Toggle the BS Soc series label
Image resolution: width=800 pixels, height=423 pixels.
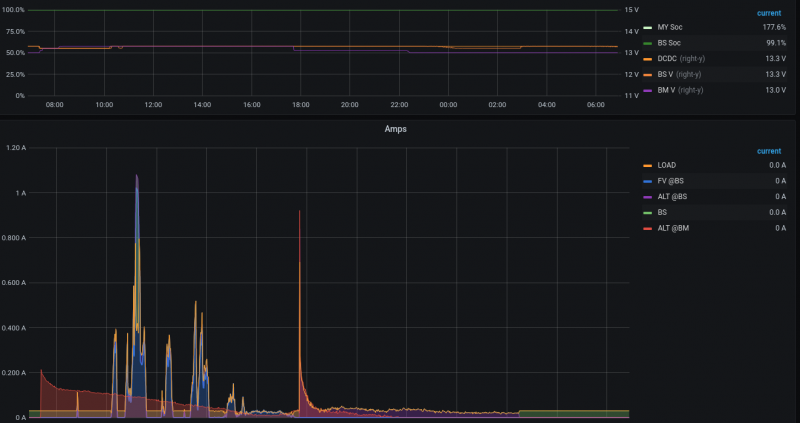670,44
